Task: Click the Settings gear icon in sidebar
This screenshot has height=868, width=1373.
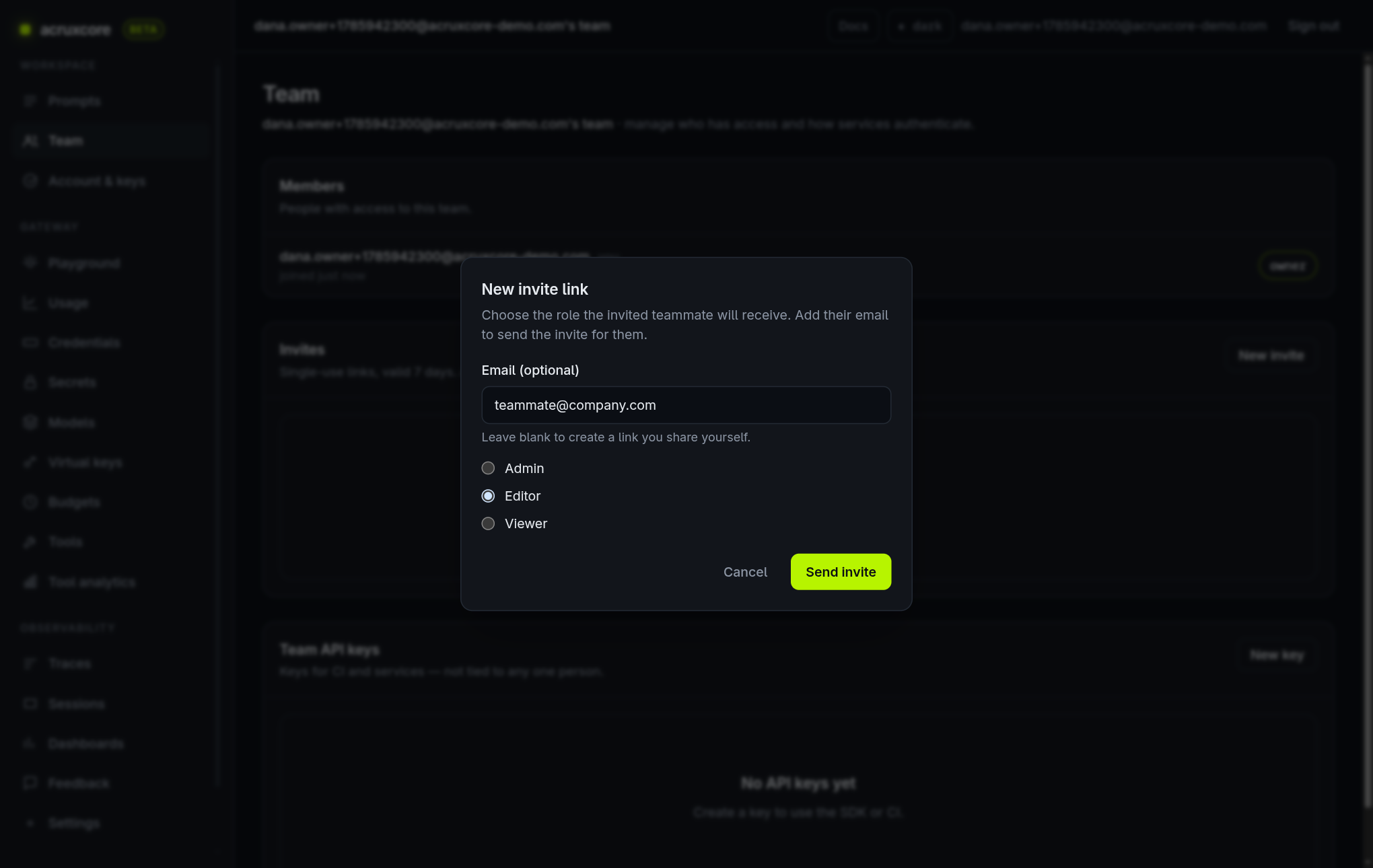Action: coord(30,823)
